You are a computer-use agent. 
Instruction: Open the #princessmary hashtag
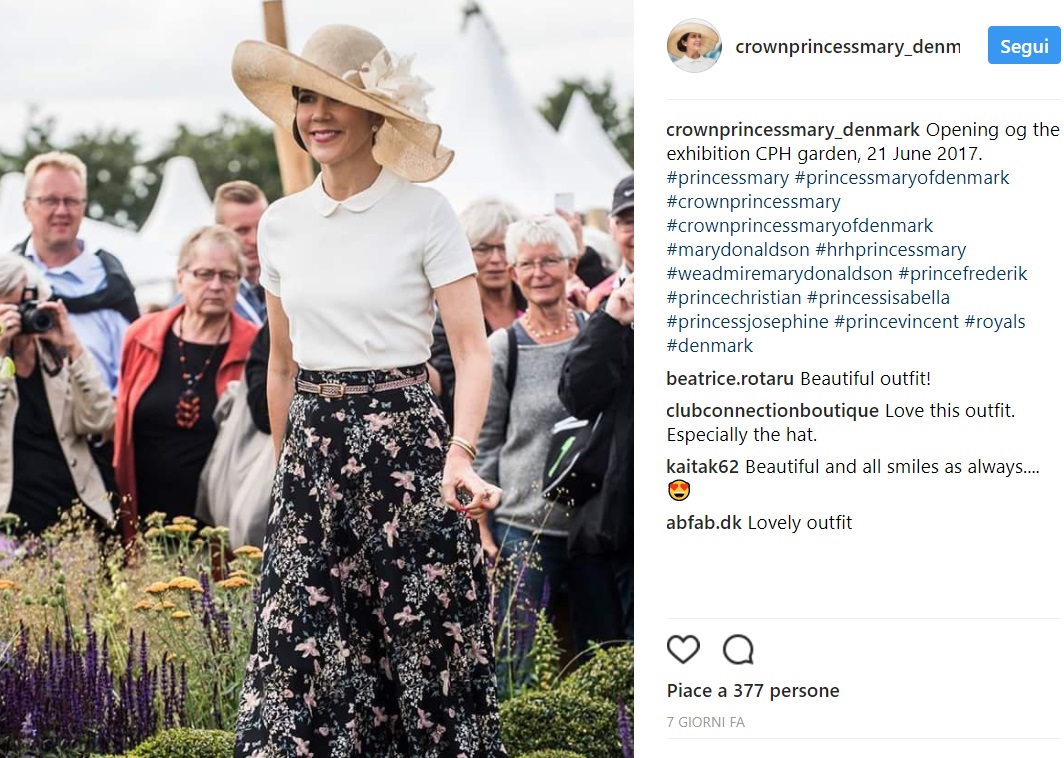727,178
